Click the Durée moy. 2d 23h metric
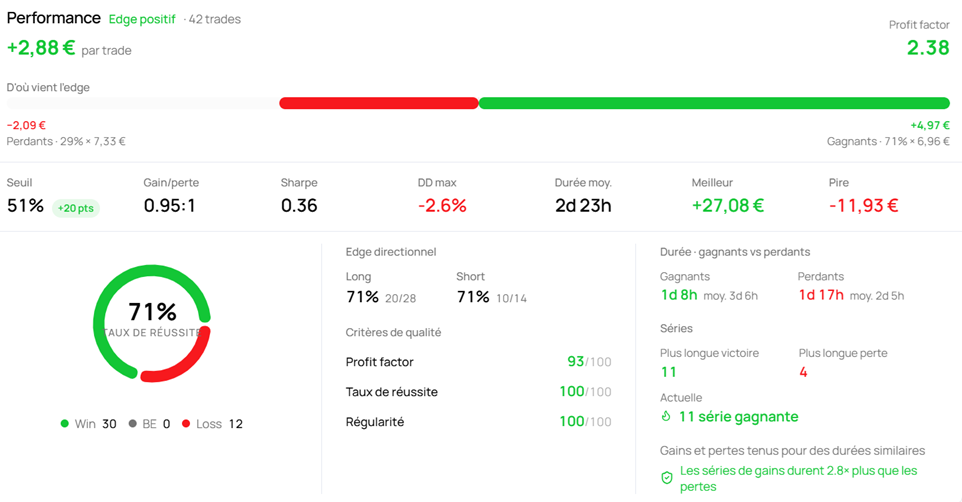This screenshot has width=962, height=502. point(583,196)
